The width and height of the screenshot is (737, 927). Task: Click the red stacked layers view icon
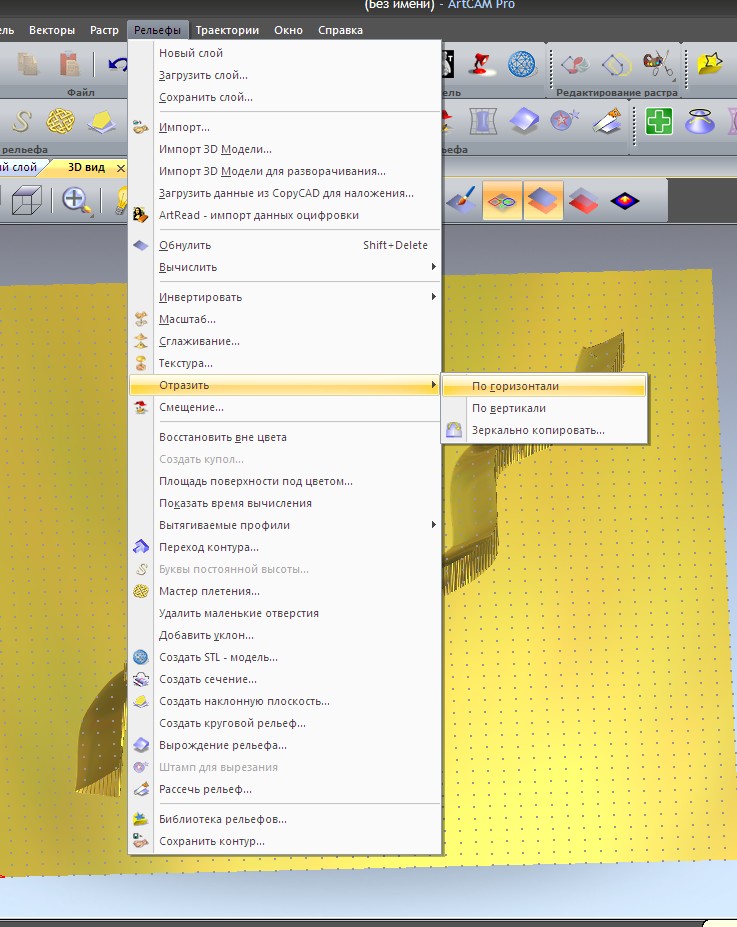coord(583,201)
